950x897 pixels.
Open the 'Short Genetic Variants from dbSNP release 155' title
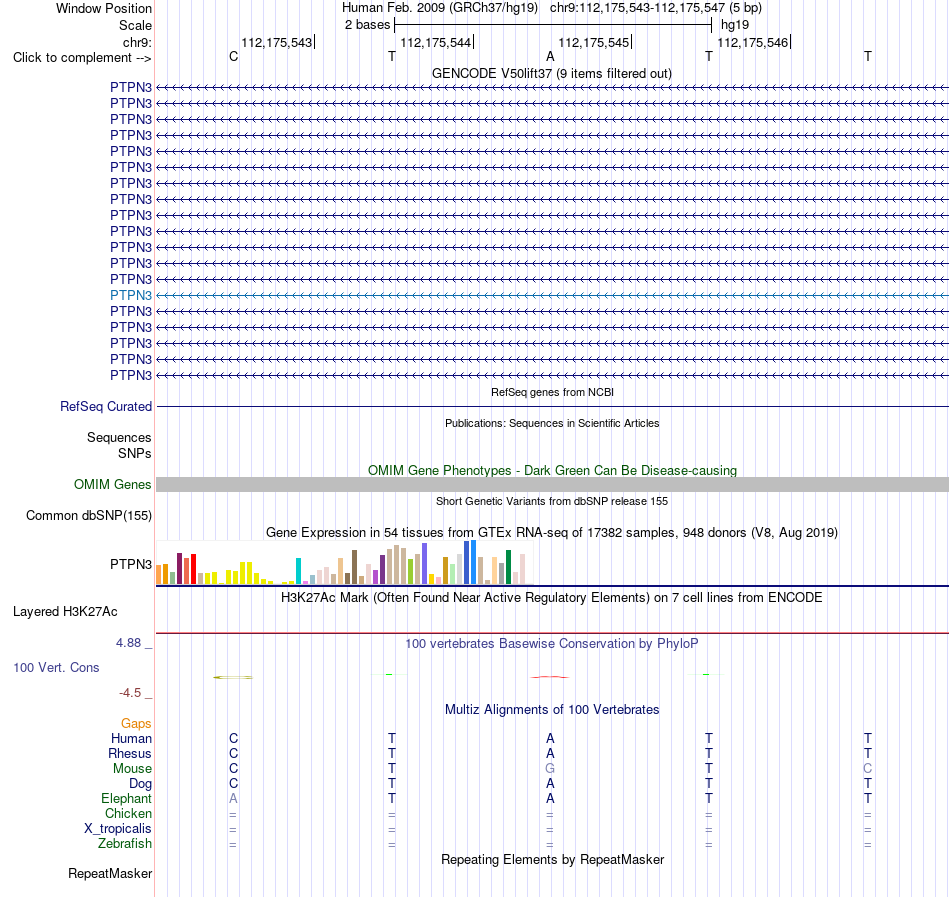click(552, 501)
